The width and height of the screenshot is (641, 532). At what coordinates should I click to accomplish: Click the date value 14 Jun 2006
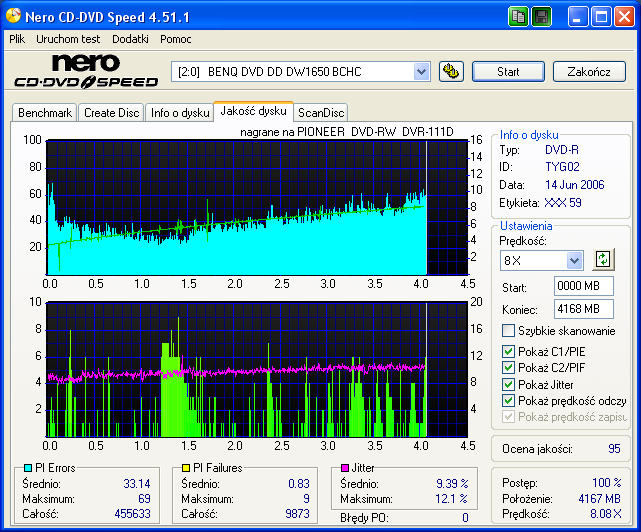click(x=574, y=185)
